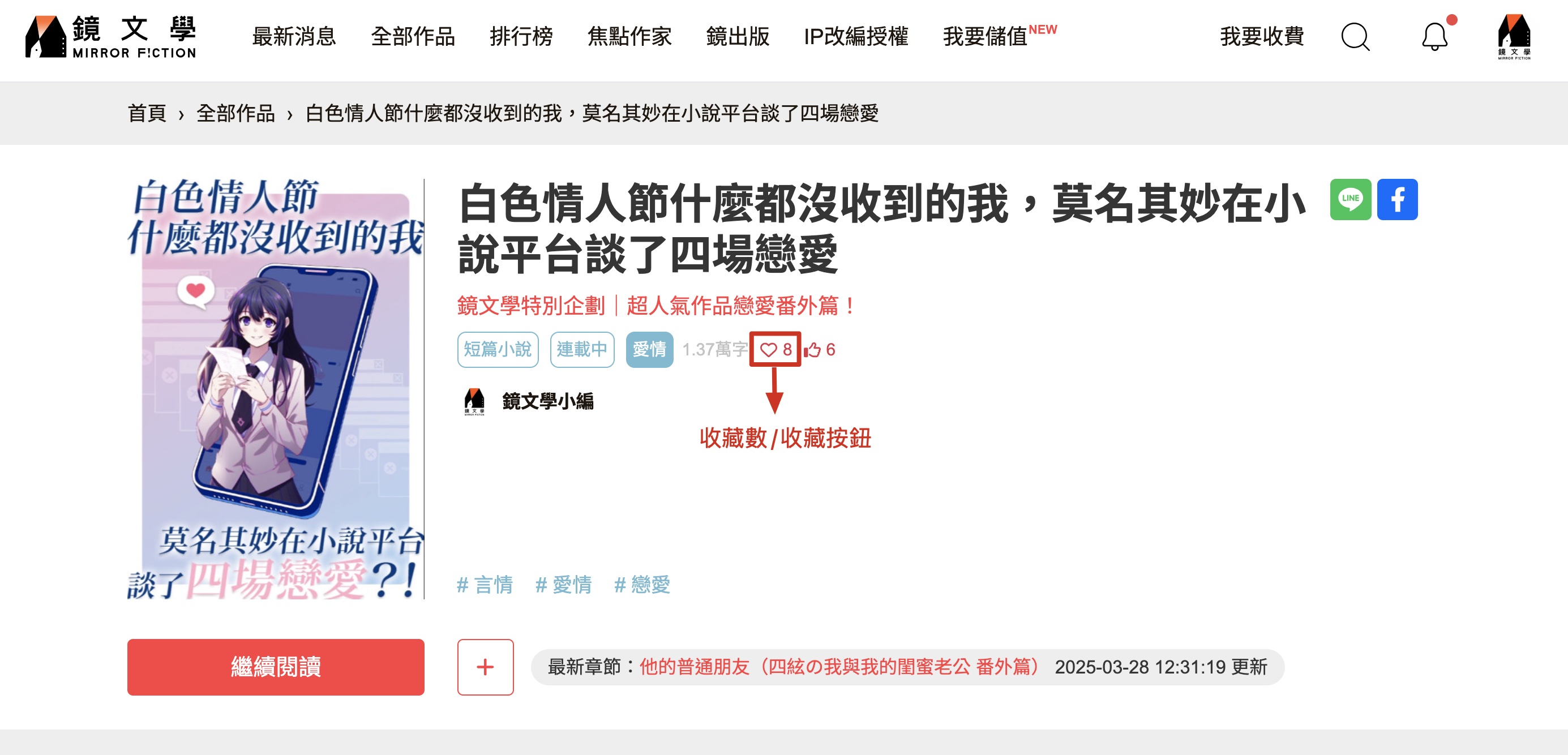Share the story via LINE
Screen dimensions: 1568x755
point(1350,199)
